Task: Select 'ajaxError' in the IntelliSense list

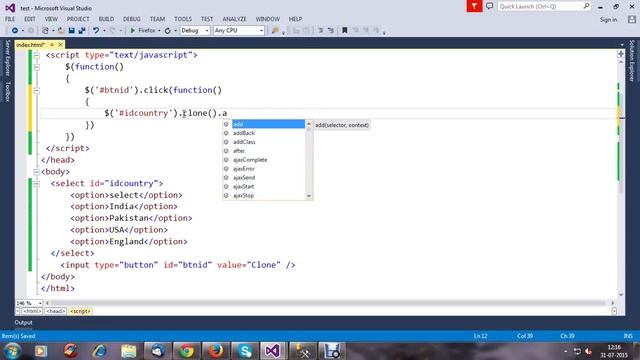Action: [268, 169]
